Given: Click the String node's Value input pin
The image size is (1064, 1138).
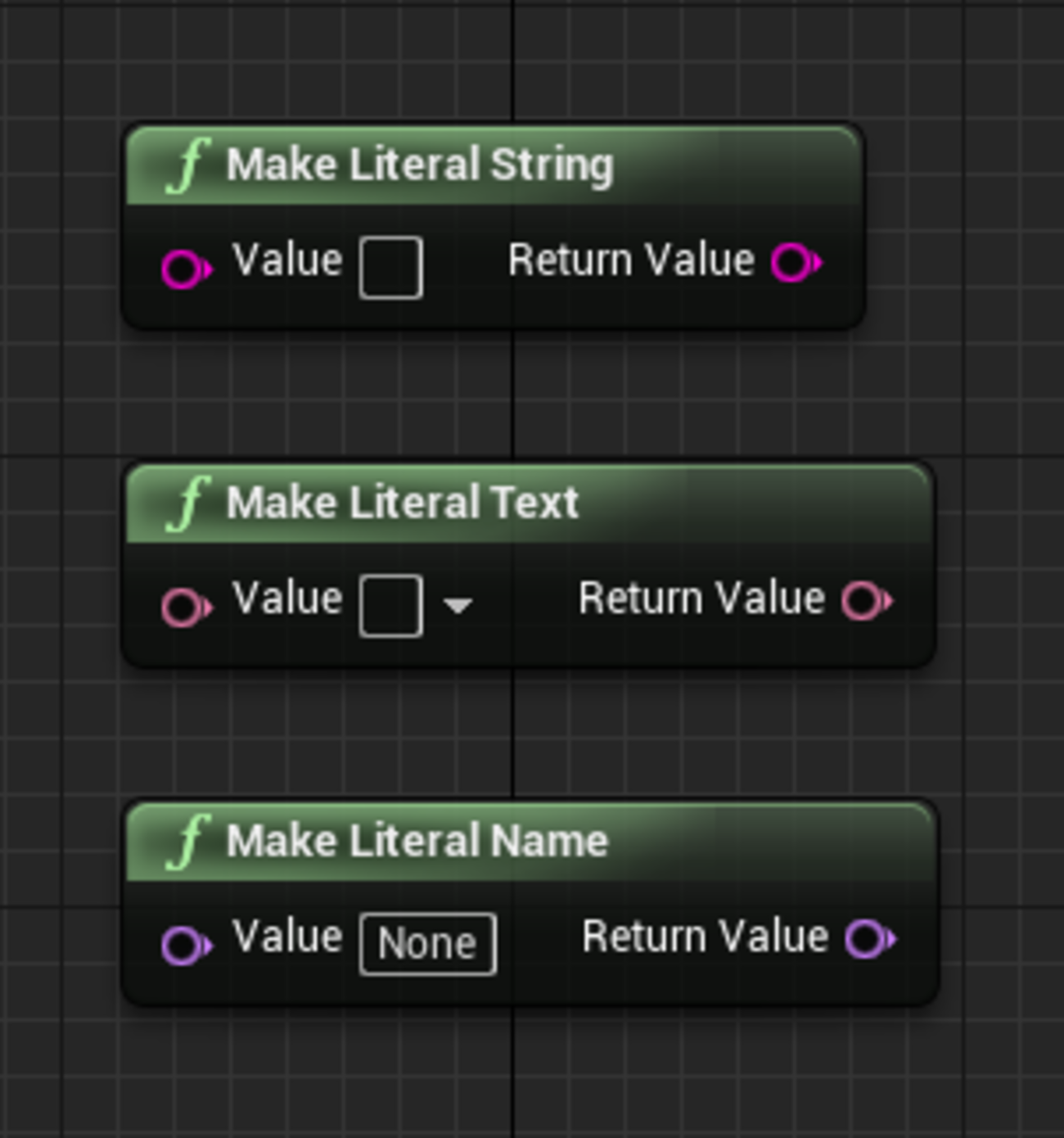Looking at the screenshot, I should [x=185, y=269].
